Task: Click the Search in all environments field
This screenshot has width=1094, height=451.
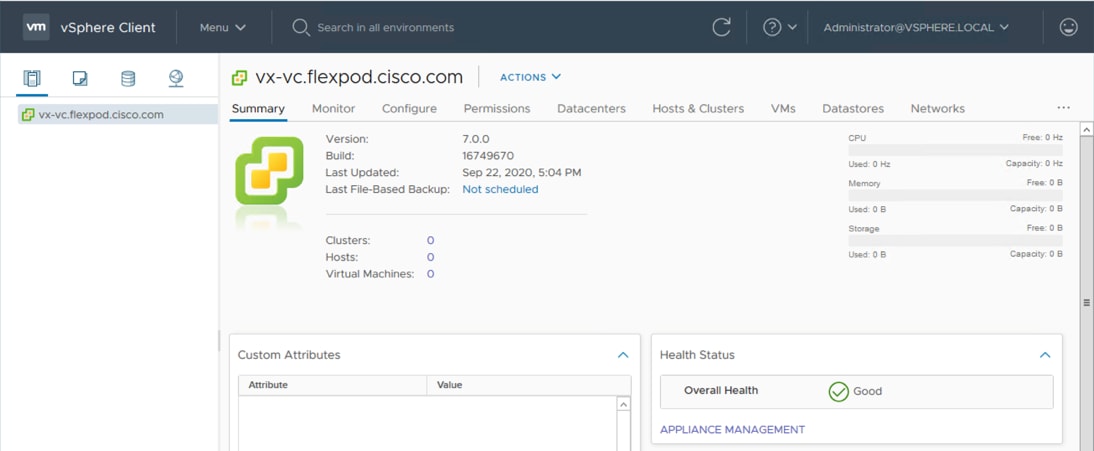Action: [x=385, y=27]
